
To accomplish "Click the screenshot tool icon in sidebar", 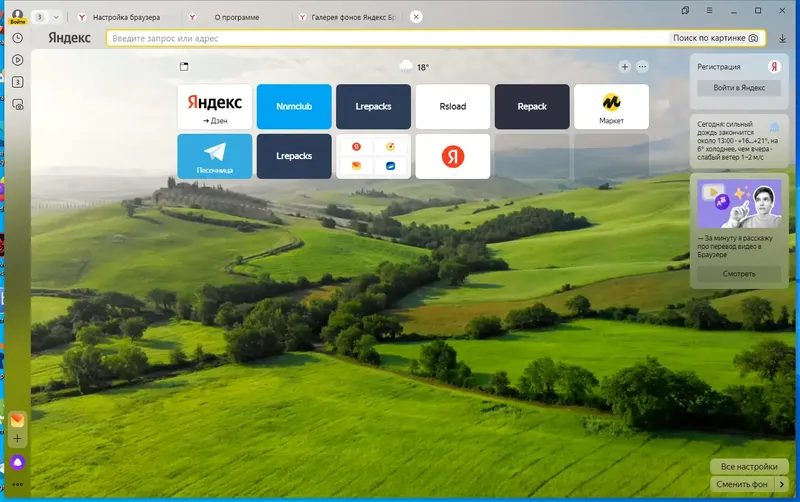I will (17, 105).
